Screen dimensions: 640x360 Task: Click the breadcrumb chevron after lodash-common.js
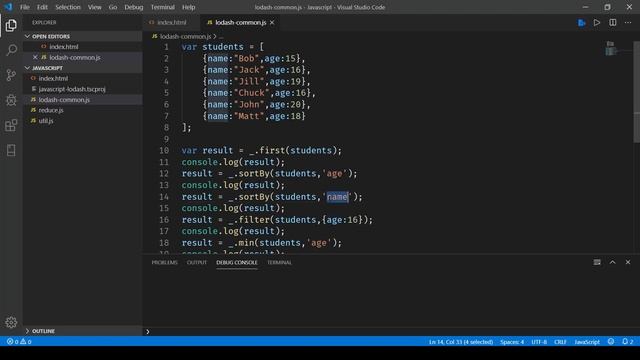pyautogui.click(x=215, y=36)
